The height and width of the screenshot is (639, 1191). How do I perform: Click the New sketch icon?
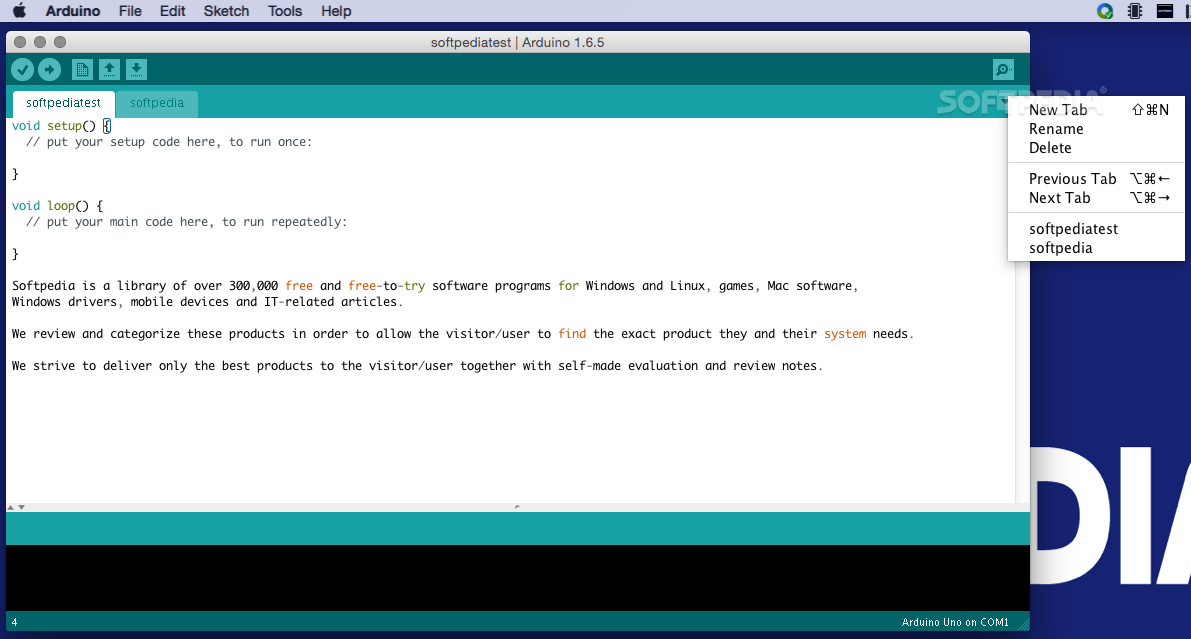click(x=81, y=69)
